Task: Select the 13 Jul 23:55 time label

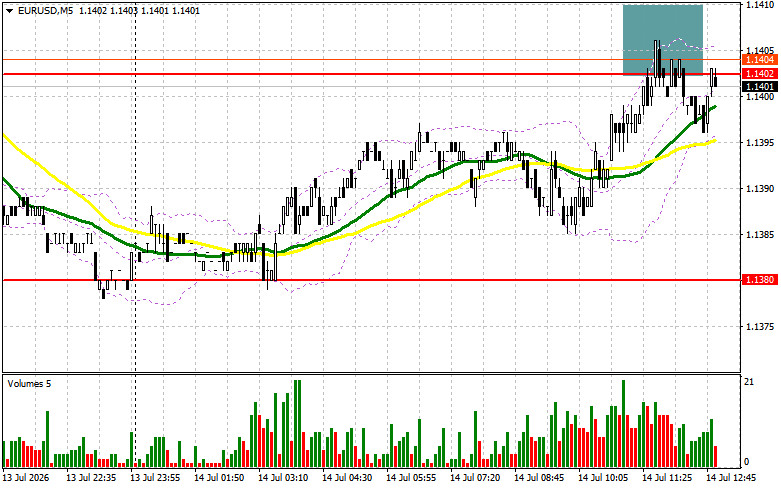Action: click(155, 478)
